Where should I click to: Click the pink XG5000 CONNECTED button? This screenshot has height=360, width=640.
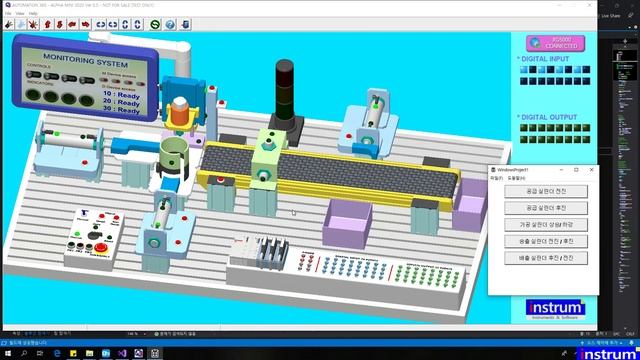[x=555, y=43]
